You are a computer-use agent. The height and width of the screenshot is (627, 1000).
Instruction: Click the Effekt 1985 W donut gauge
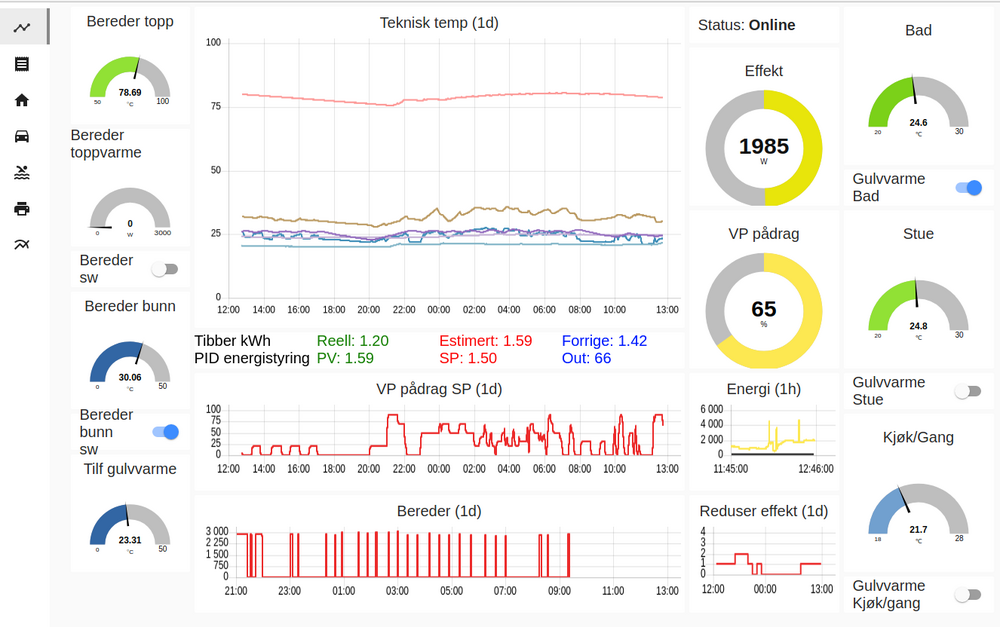pos(764,148)
